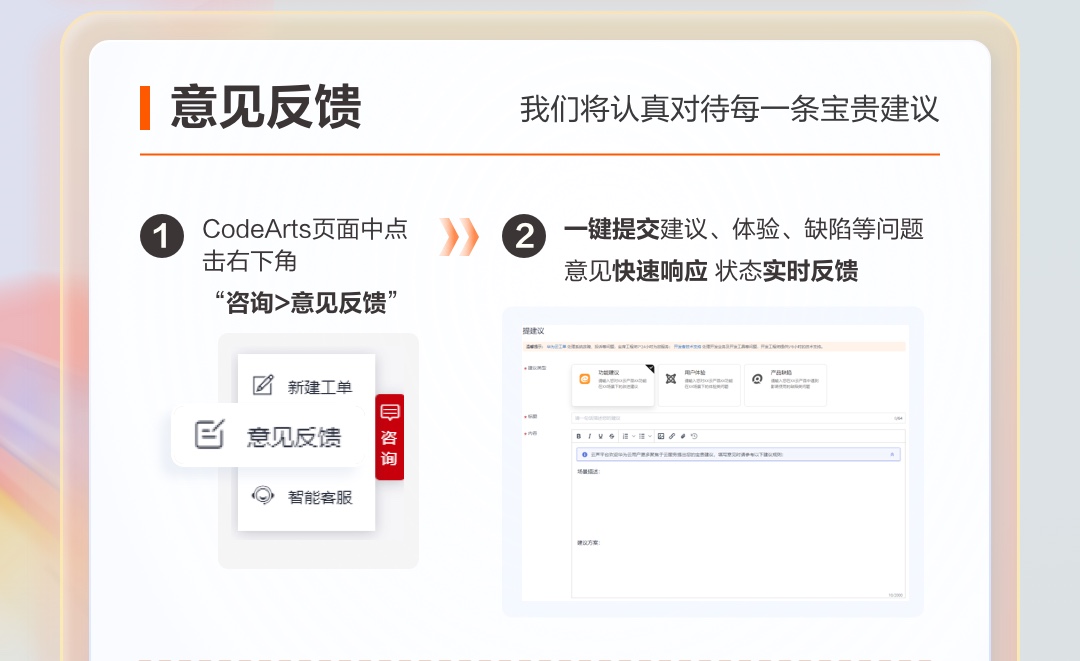
Task: Focus the suggestion title input field
Action: [x=738, y=418]
